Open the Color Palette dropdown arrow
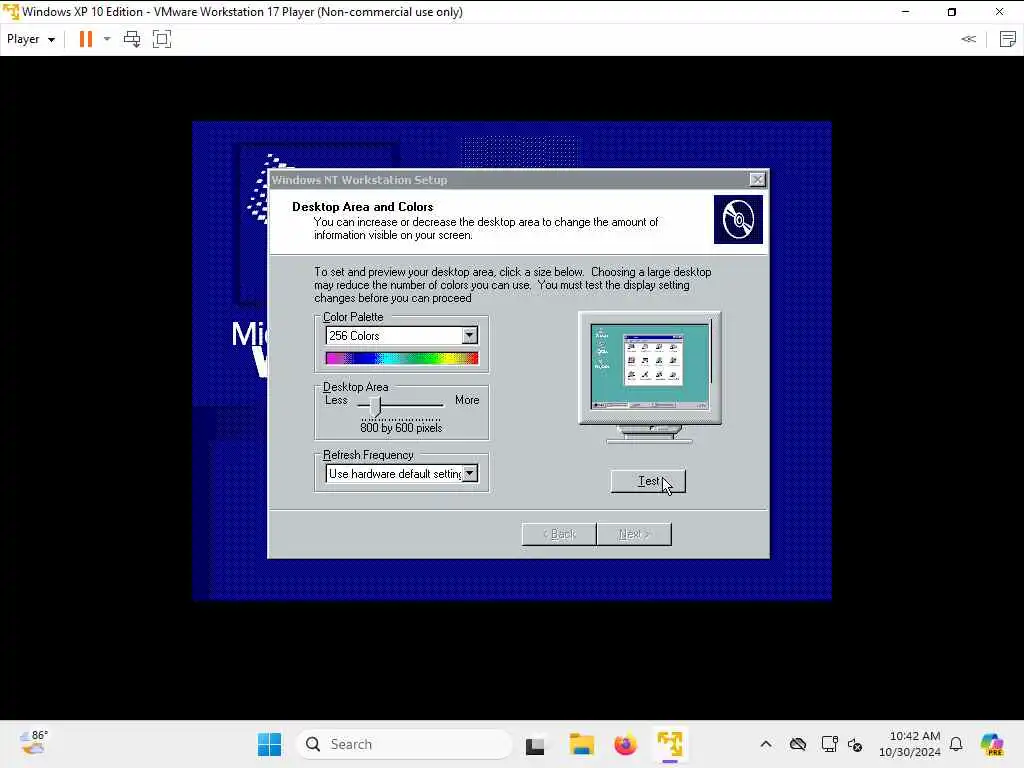Viewport: 1024px width, 768px height. coord(470,336)
